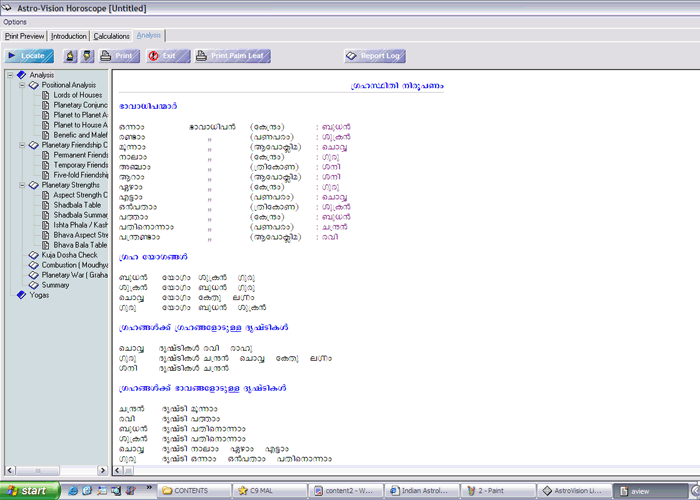Open Planet to Planet Aspects item
The image size is (700, 500).
(80, 115)
